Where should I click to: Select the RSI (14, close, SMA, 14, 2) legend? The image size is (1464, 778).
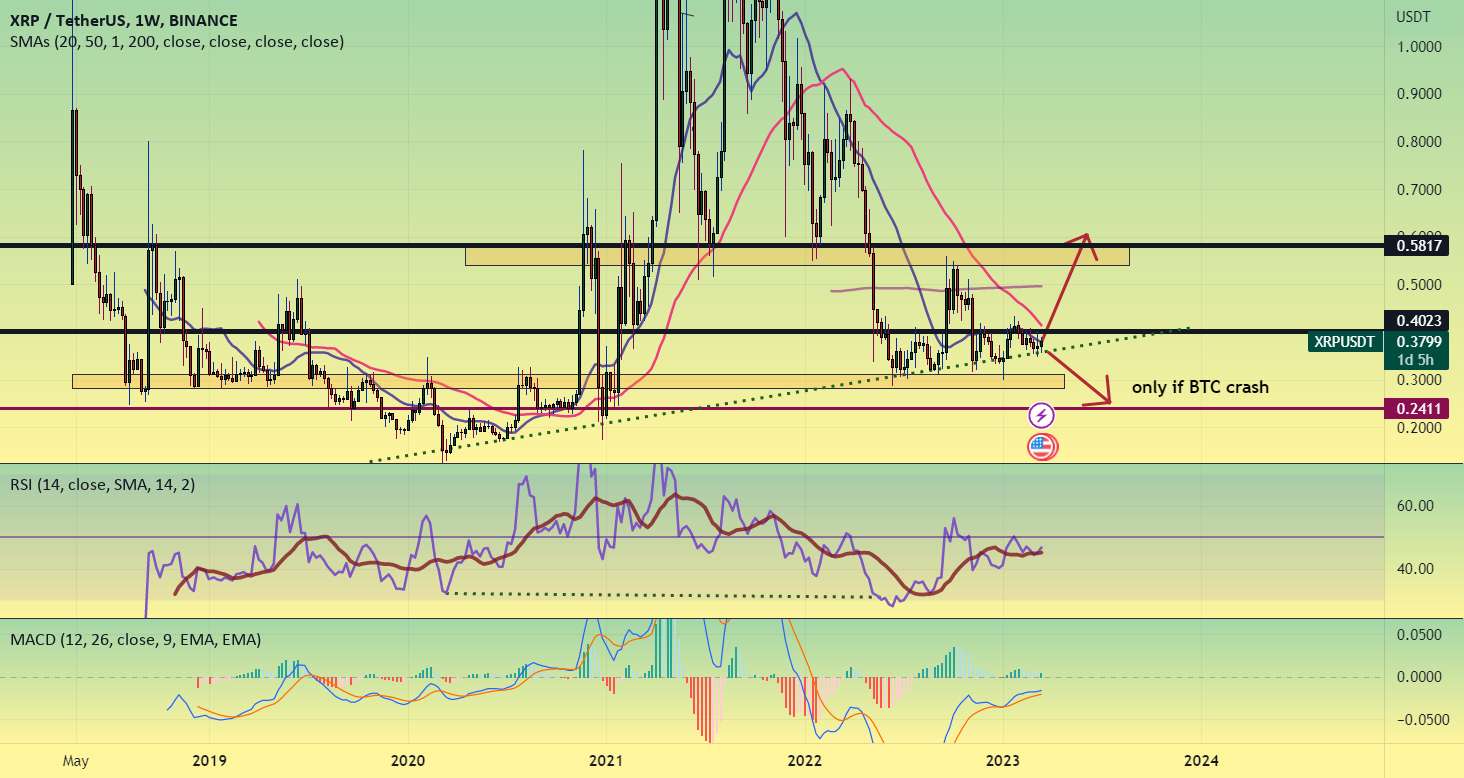104,484
